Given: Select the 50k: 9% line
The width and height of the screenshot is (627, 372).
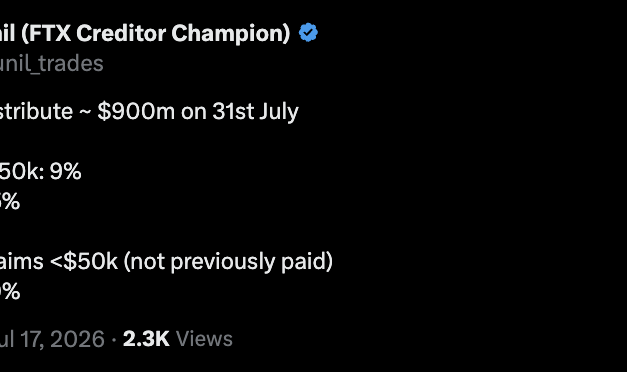Looking at the screenshot, I should coord(40,171).
